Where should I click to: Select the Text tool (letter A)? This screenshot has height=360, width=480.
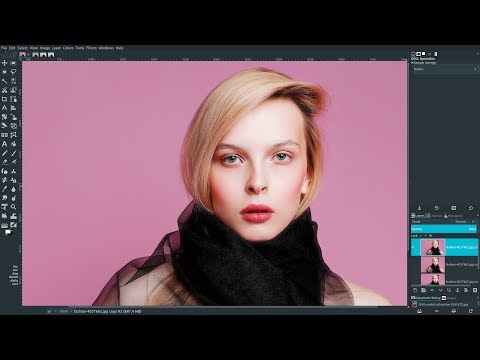click(4, 144)
